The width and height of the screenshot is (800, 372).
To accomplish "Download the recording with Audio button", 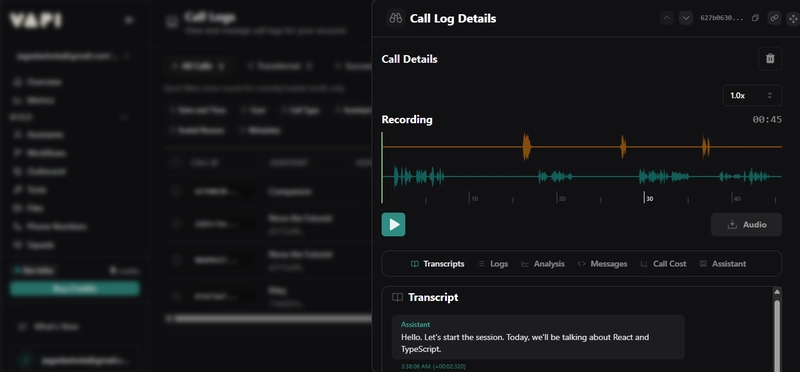I will pos(746,225).
